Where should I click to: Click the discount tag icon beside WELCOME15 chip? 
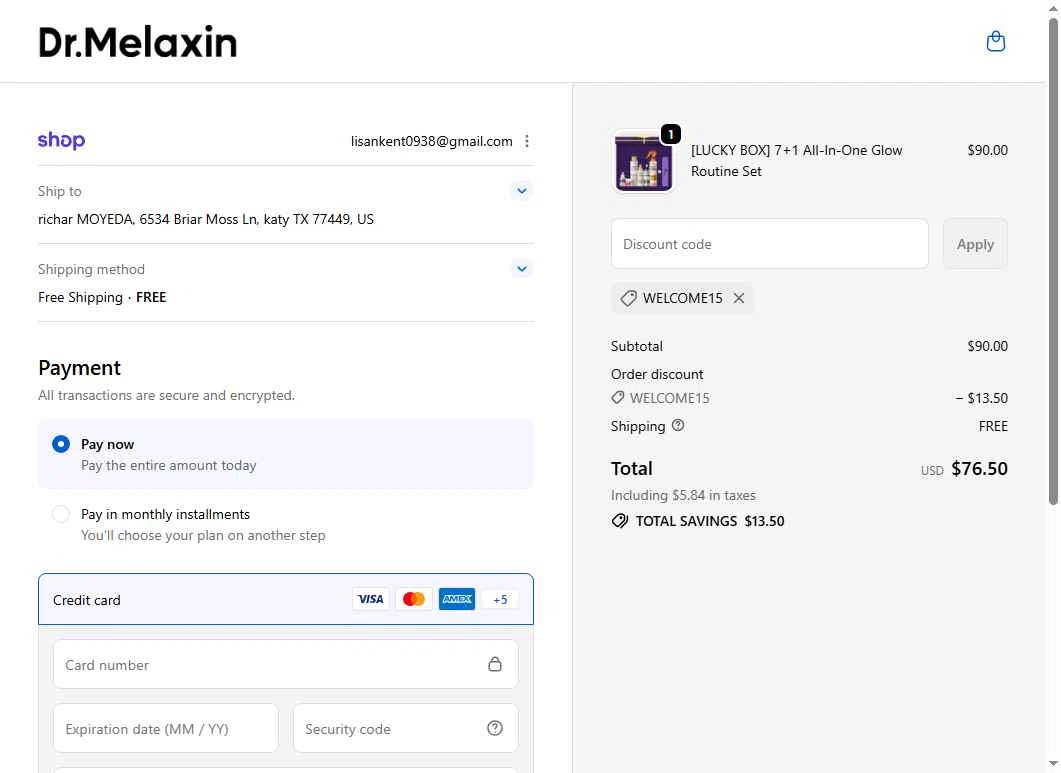(x=628, y=298)
